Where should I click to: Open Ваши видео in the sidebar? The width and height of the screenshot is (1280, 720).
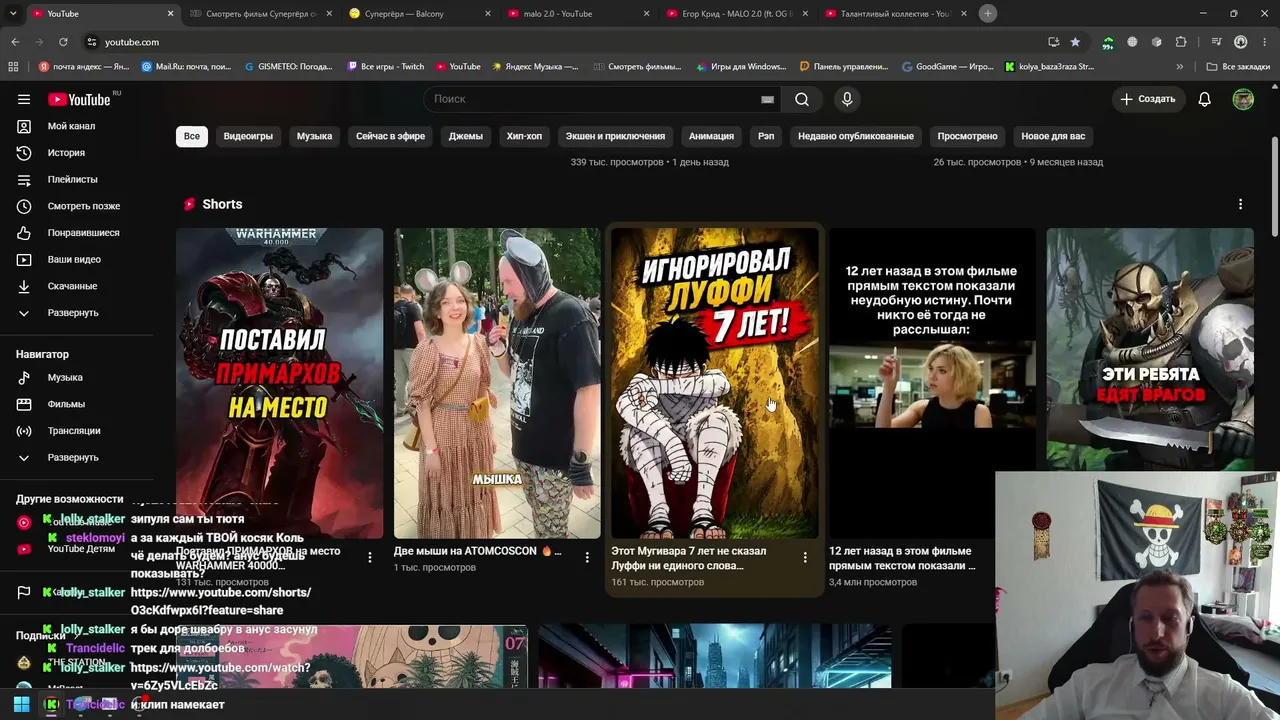(74, 259)
